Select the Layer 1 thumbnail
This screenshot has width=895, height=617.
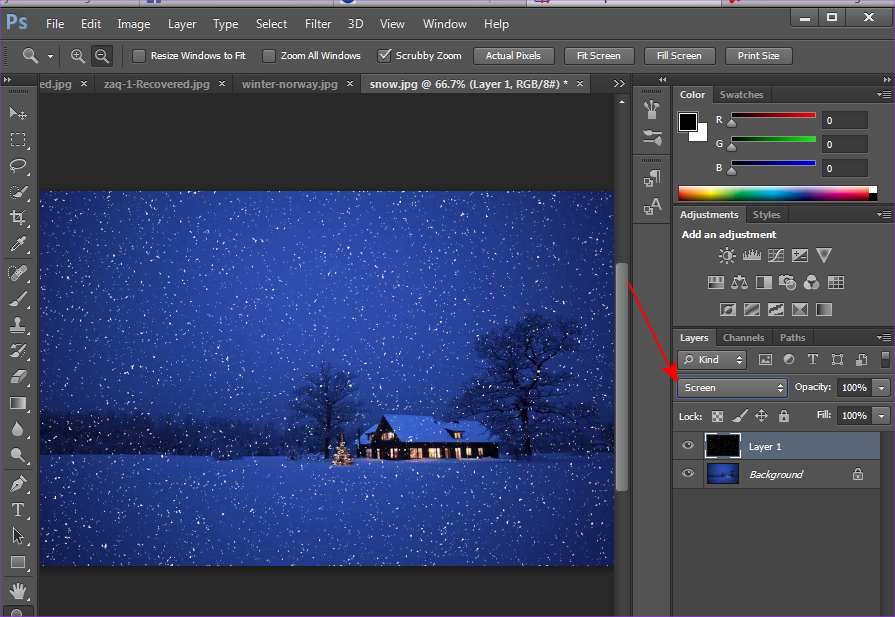click(x=722, y=446)
